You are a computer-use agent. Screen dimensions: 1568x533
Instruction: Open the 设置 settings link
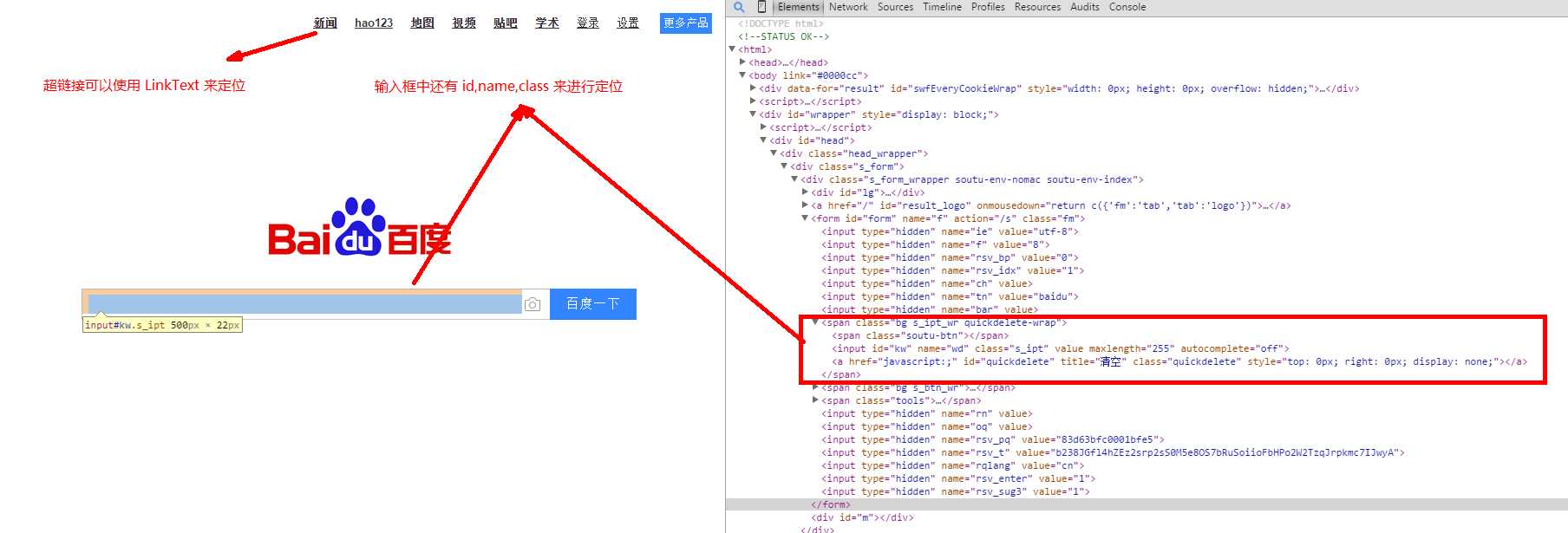(x=628, y=23)
